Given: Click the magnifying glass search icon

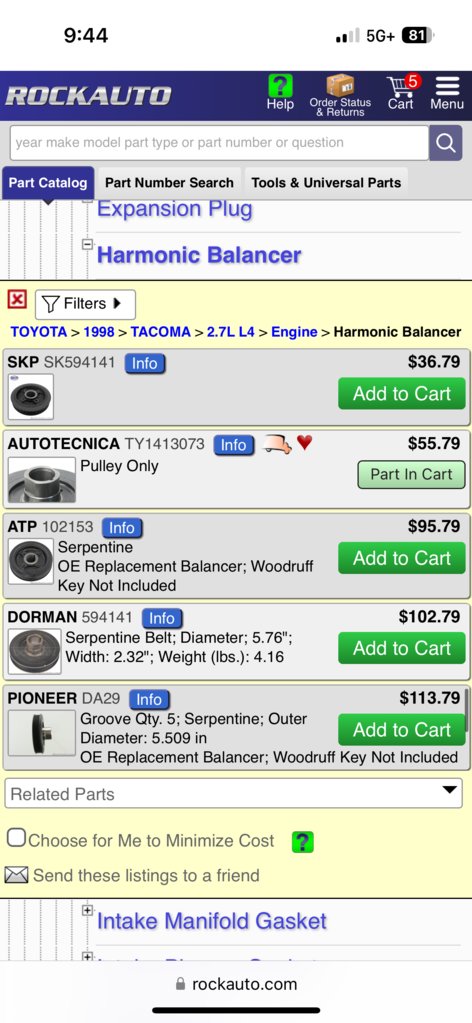Looking at the screenshot, I should [445, 143].
